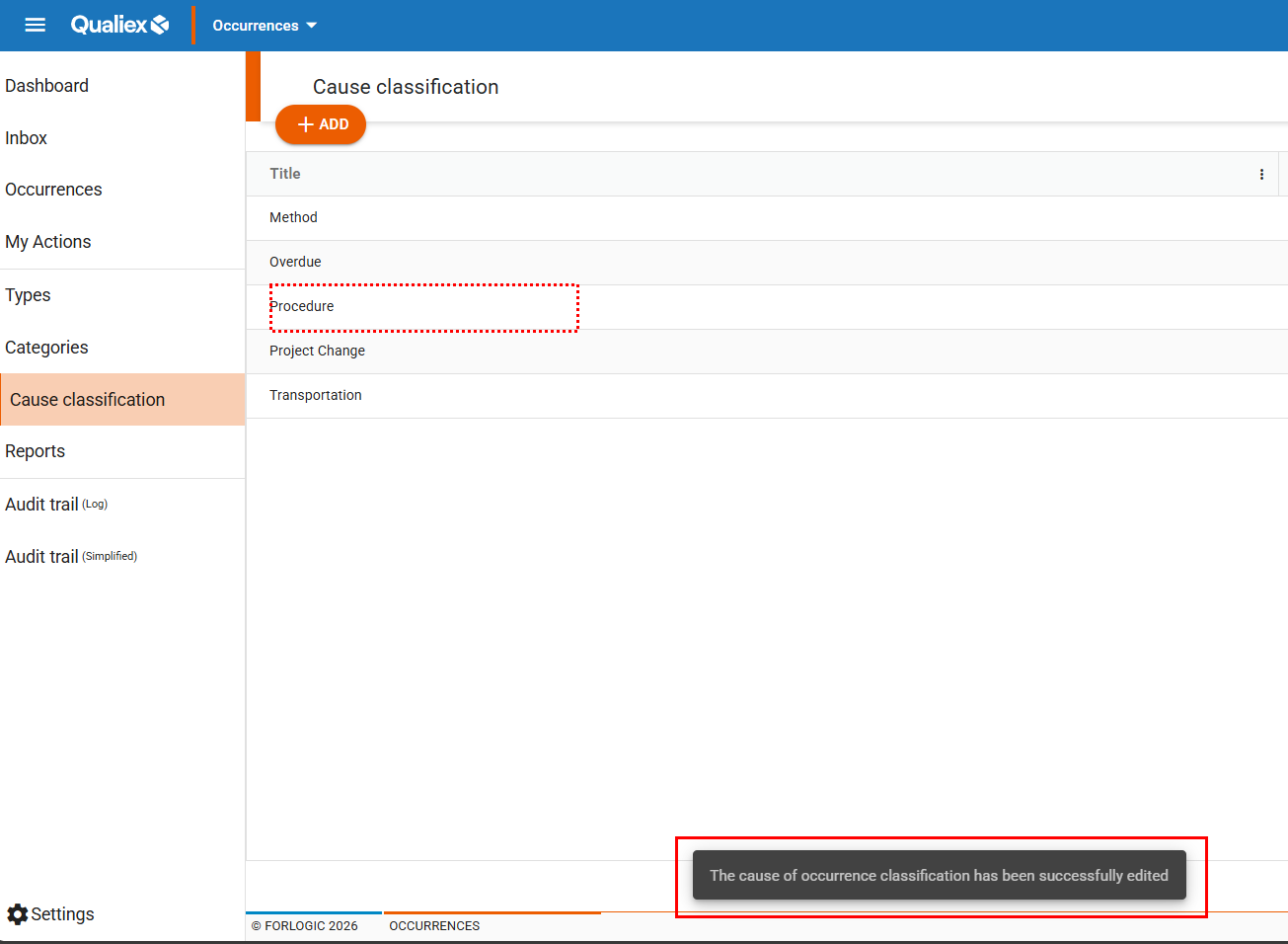This screenshot has height=944, width=1288.
Task: Click the Settings gear icon
Action: 18,914
